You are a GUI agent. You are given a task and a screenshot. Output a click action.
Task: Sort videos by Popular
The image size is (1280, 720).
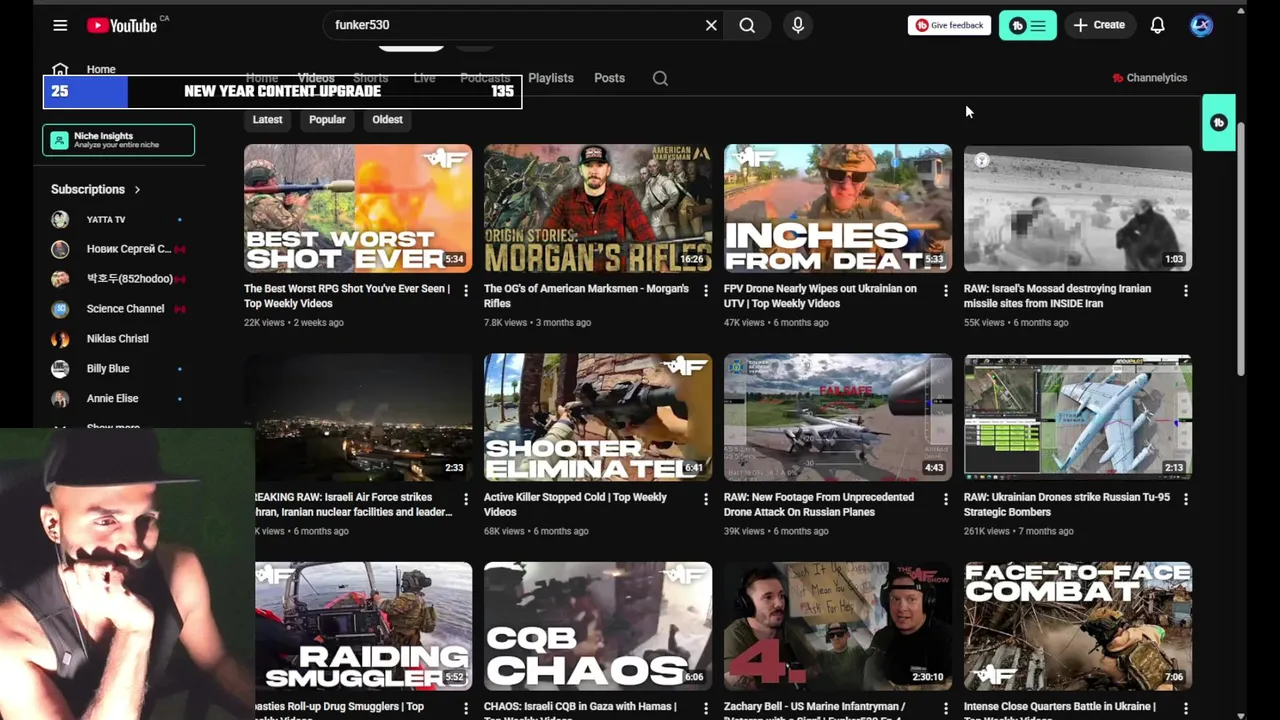[x=327, y=119]
